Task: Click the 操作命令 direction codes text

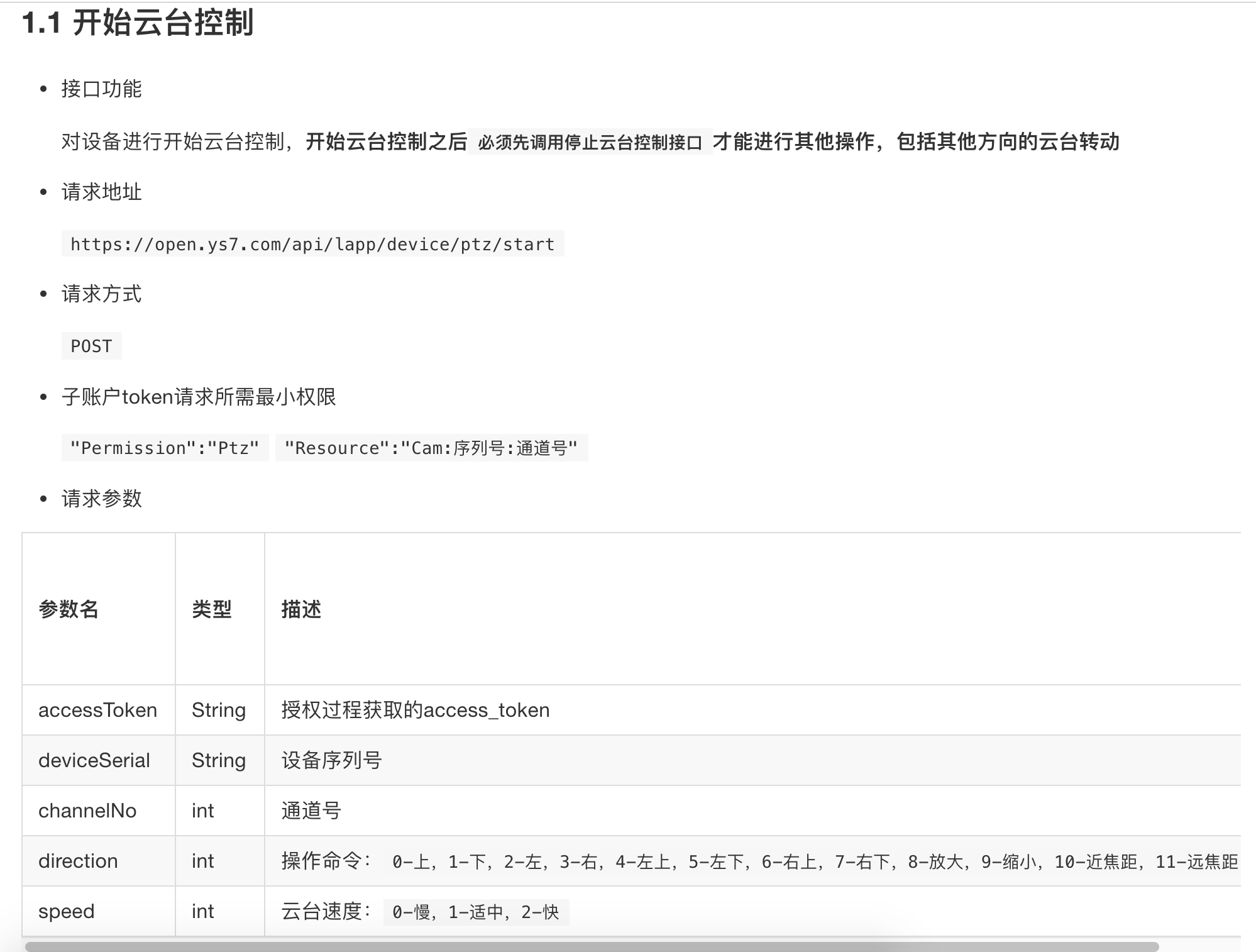Action: (x=760, y=861)
